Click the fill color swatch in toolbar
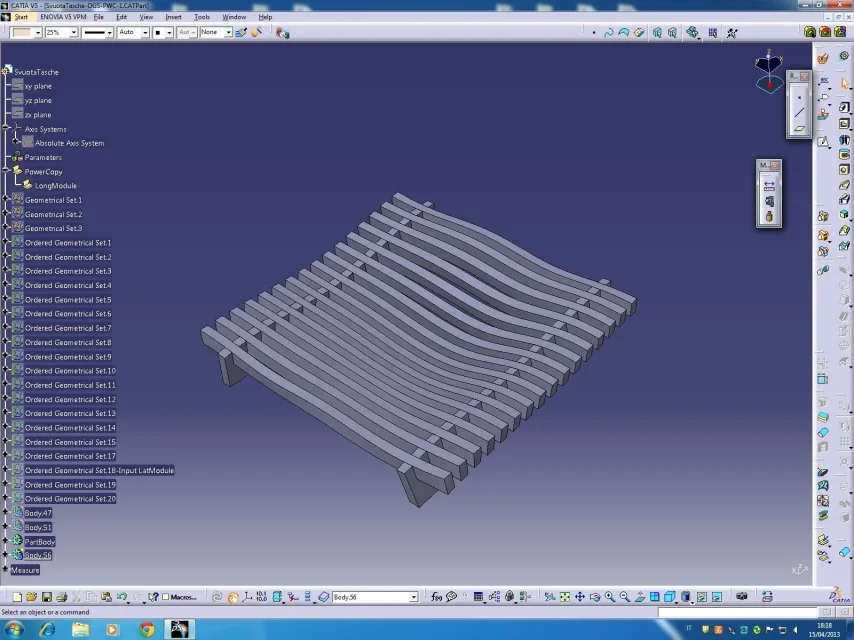The width and height of the screenshot is (854, 640). pyautogui.click(x=22, y=33)
